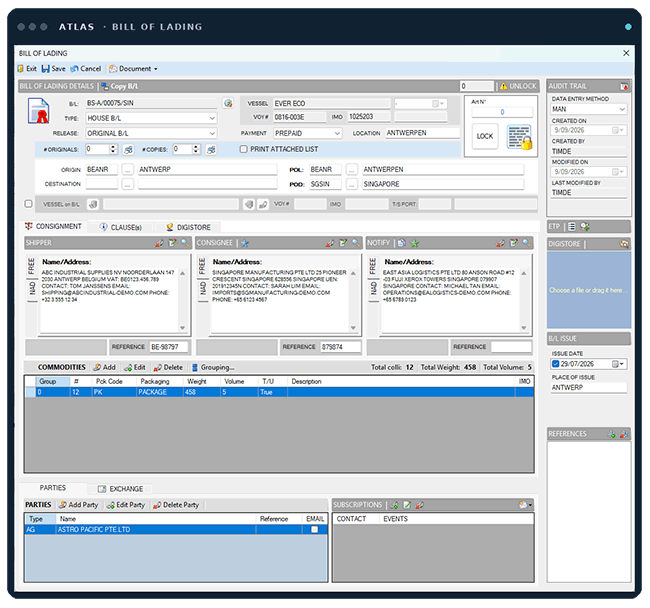Switch to the EXCHANGE tab
Screen dimensions: 650x608
pyautogui.click(x=121, y=489)
